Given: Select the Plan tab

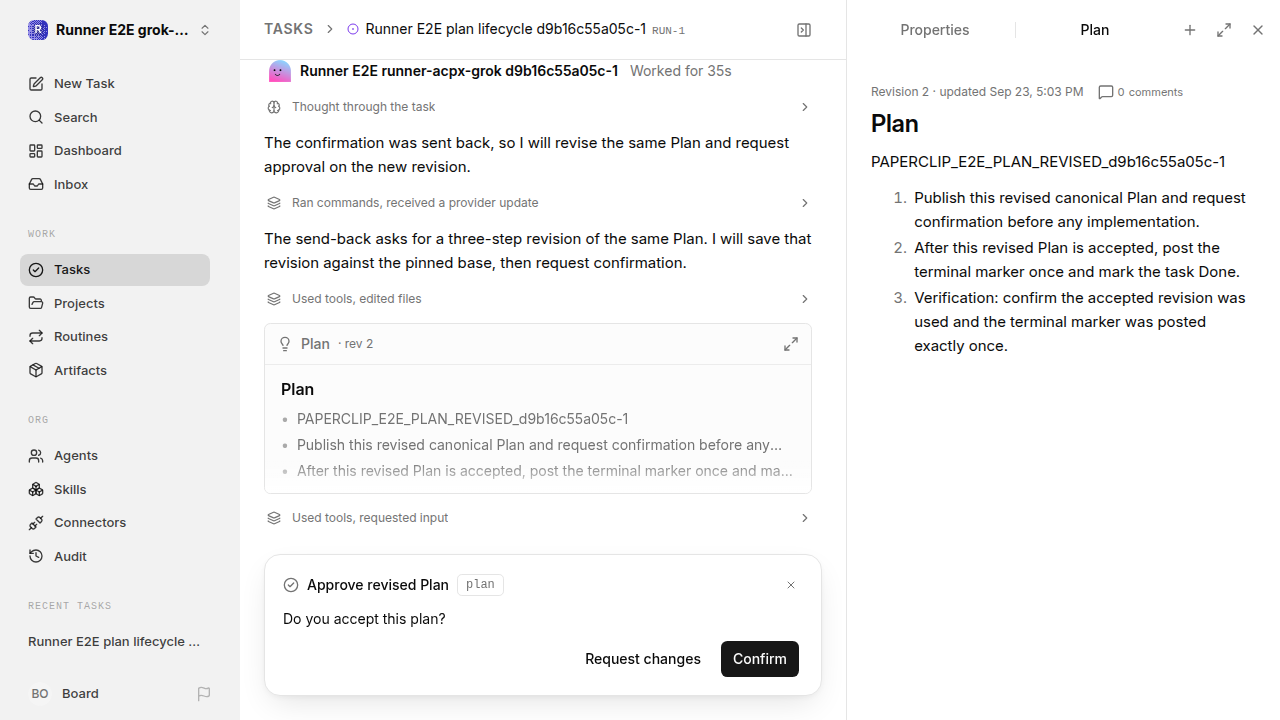Looking at the screenshot, I should pos(1095,30).
